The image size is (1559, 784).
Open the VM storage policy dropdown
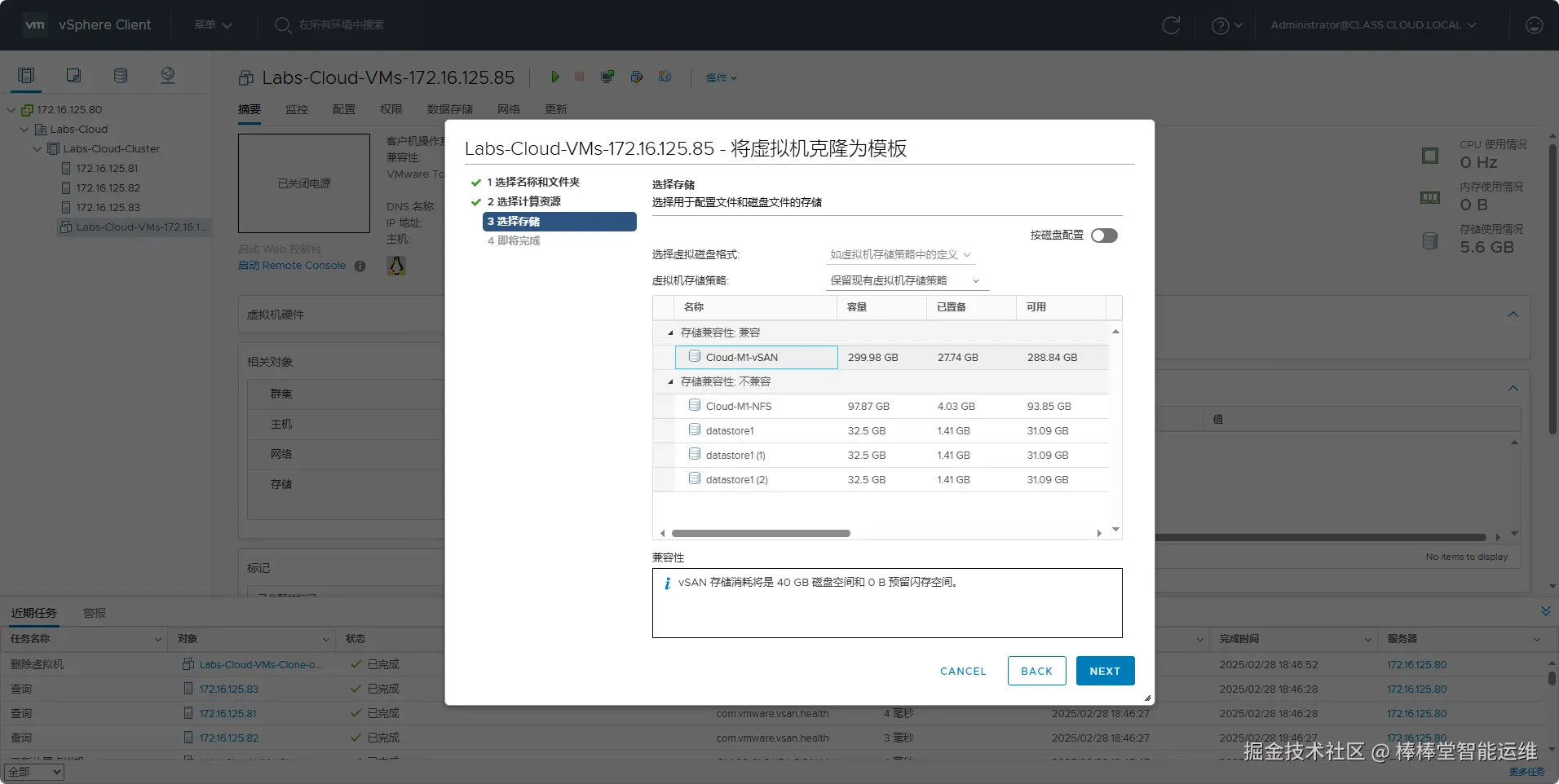907,280
